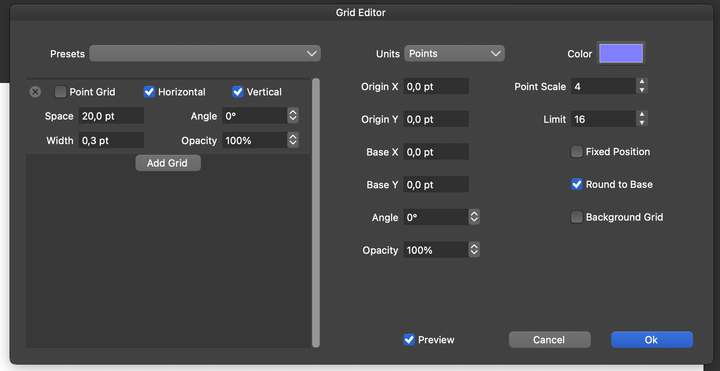
Task: Enable the Point Grid checkbox
Action: tap(61, 92)
